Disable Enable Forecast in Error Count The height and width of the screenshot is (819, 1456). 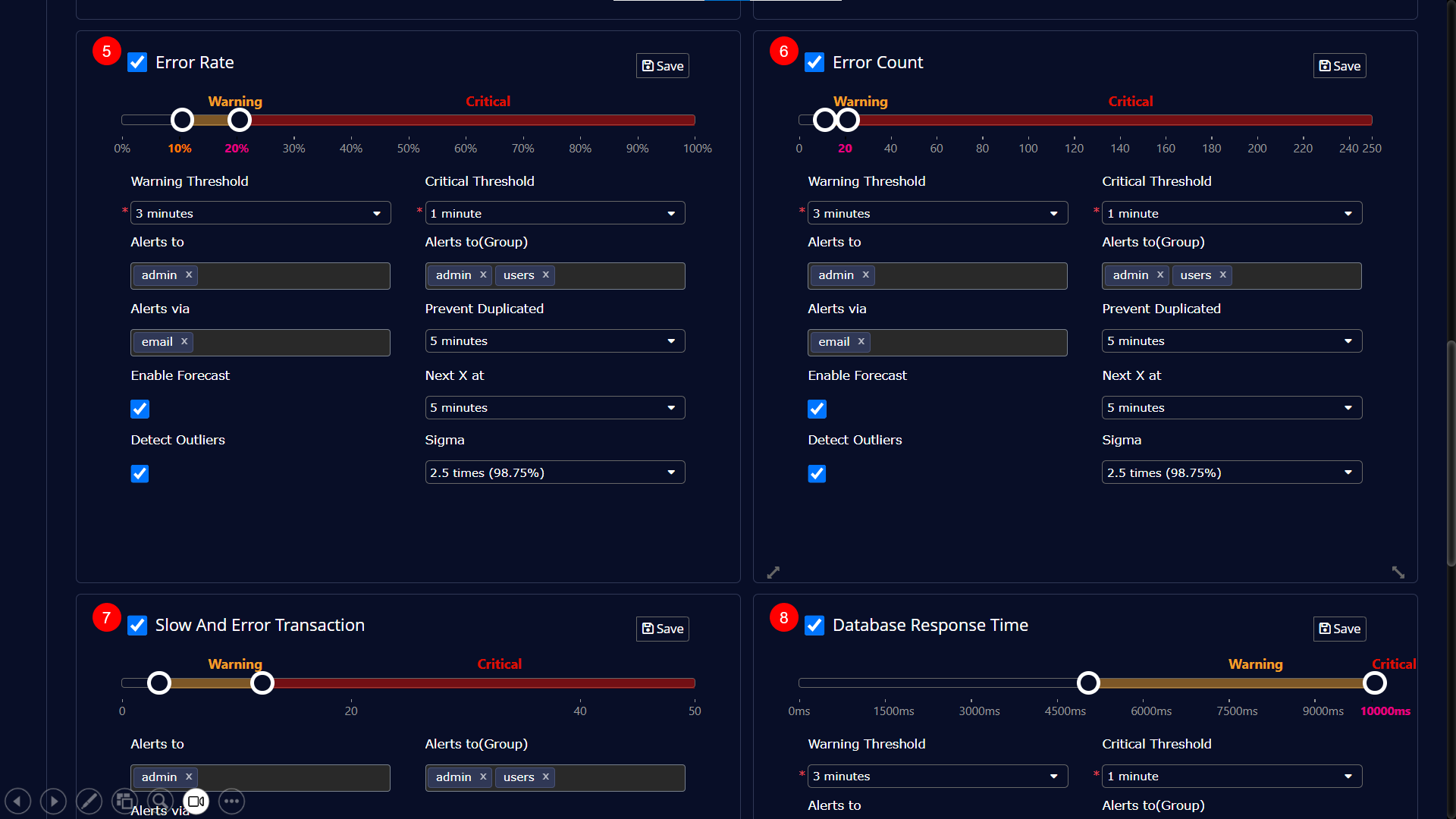pyautogui.click(x=817, y=409)
